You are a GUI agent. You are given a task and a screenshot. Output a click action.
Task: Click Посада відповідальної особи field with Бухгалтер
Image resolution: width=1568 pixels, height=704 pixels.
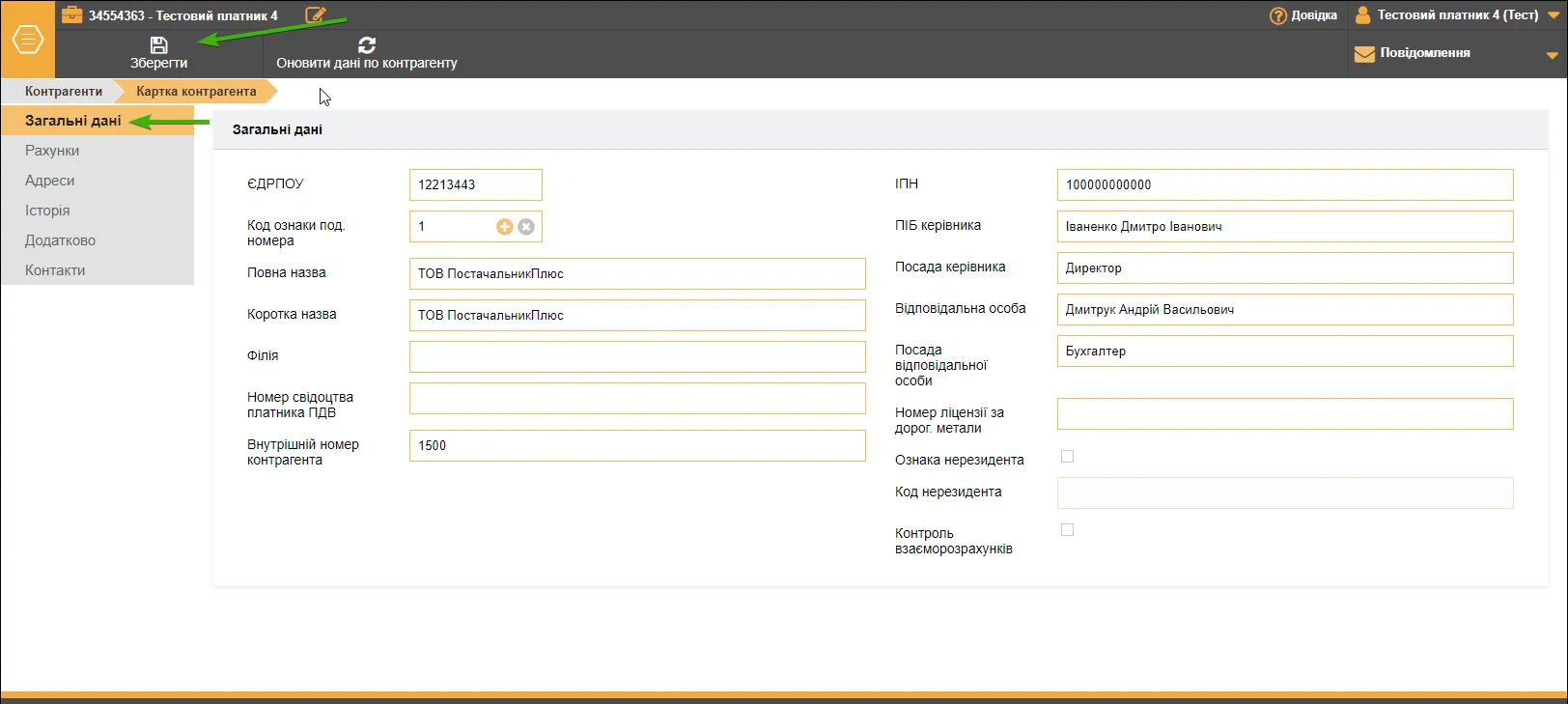point(1285,351)
